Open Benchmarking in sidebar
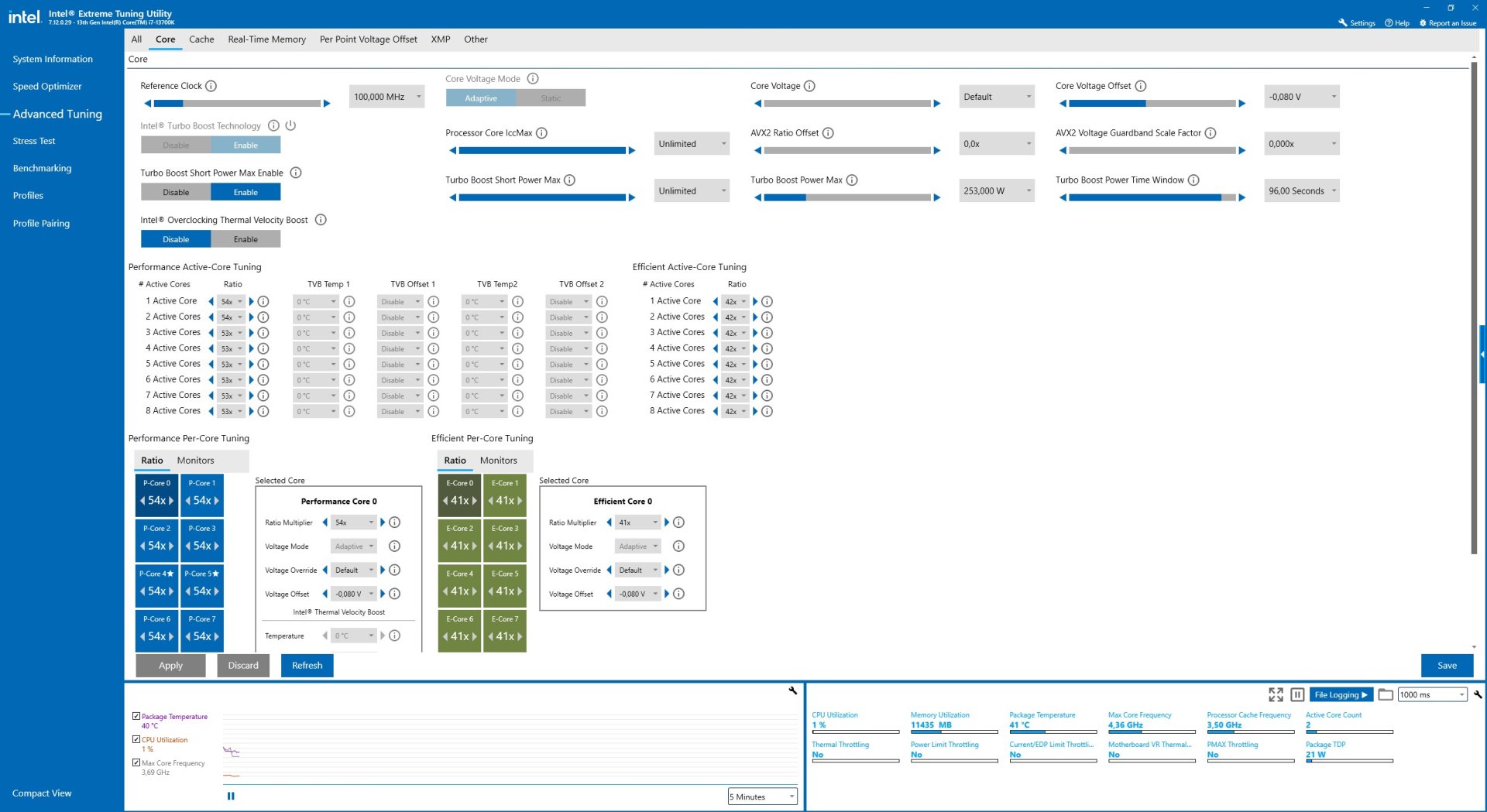This screenshot has width=1487, height=812. coord(42,168)
